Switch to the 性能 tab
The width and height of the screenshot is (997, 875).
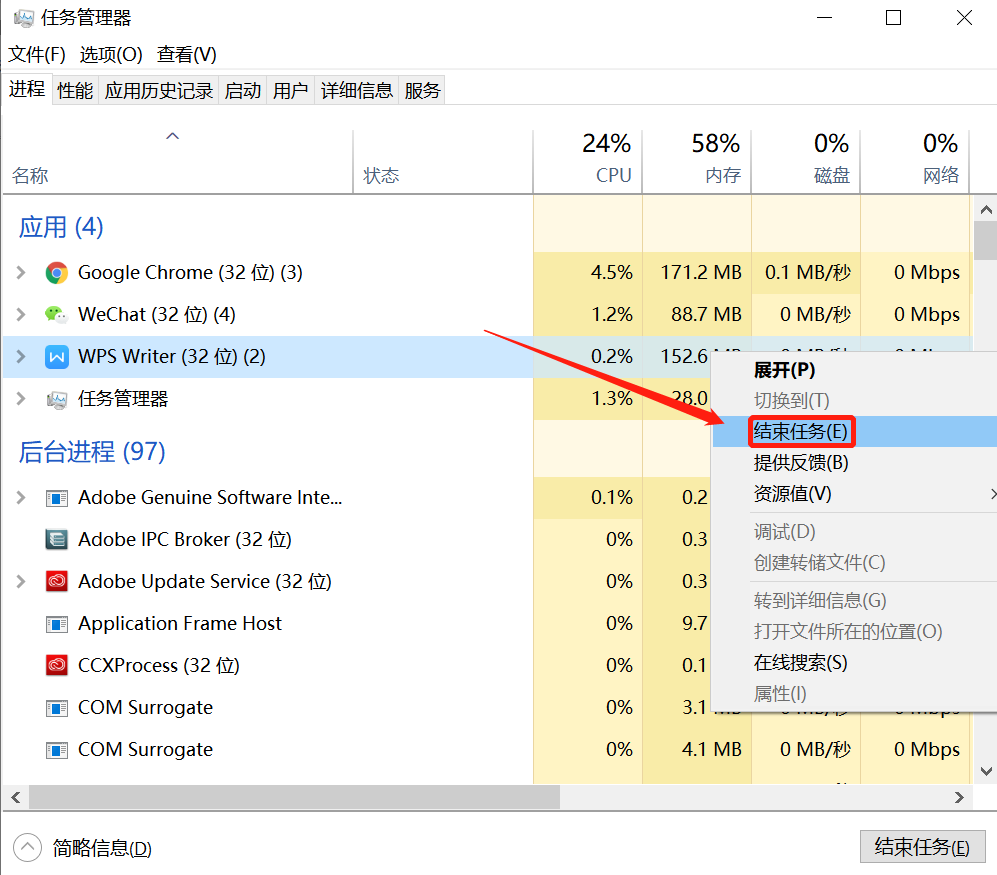(75, 91)
